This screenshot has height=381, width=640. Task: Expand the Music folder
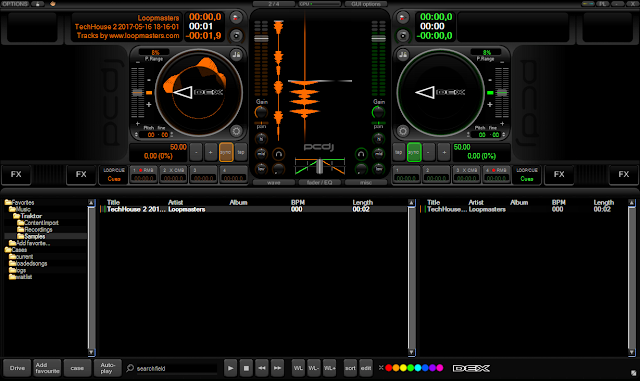tap(20, 209)
